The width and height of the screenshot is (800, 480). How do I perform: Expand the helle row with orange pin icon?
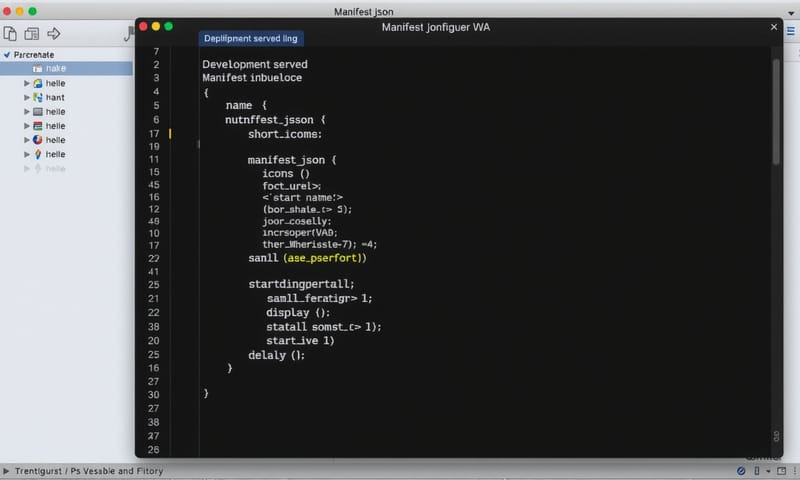coord(27,154)
